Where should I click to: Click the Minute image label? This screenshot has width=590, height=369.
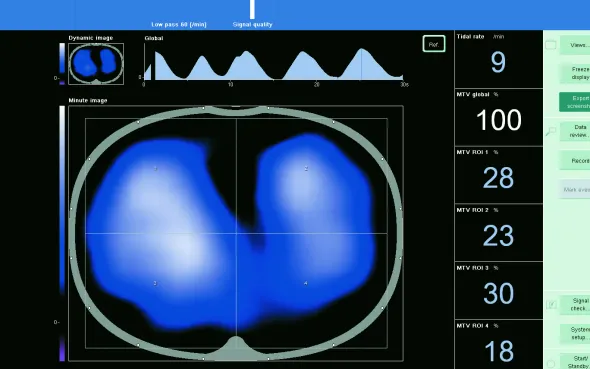pos(88,100)
